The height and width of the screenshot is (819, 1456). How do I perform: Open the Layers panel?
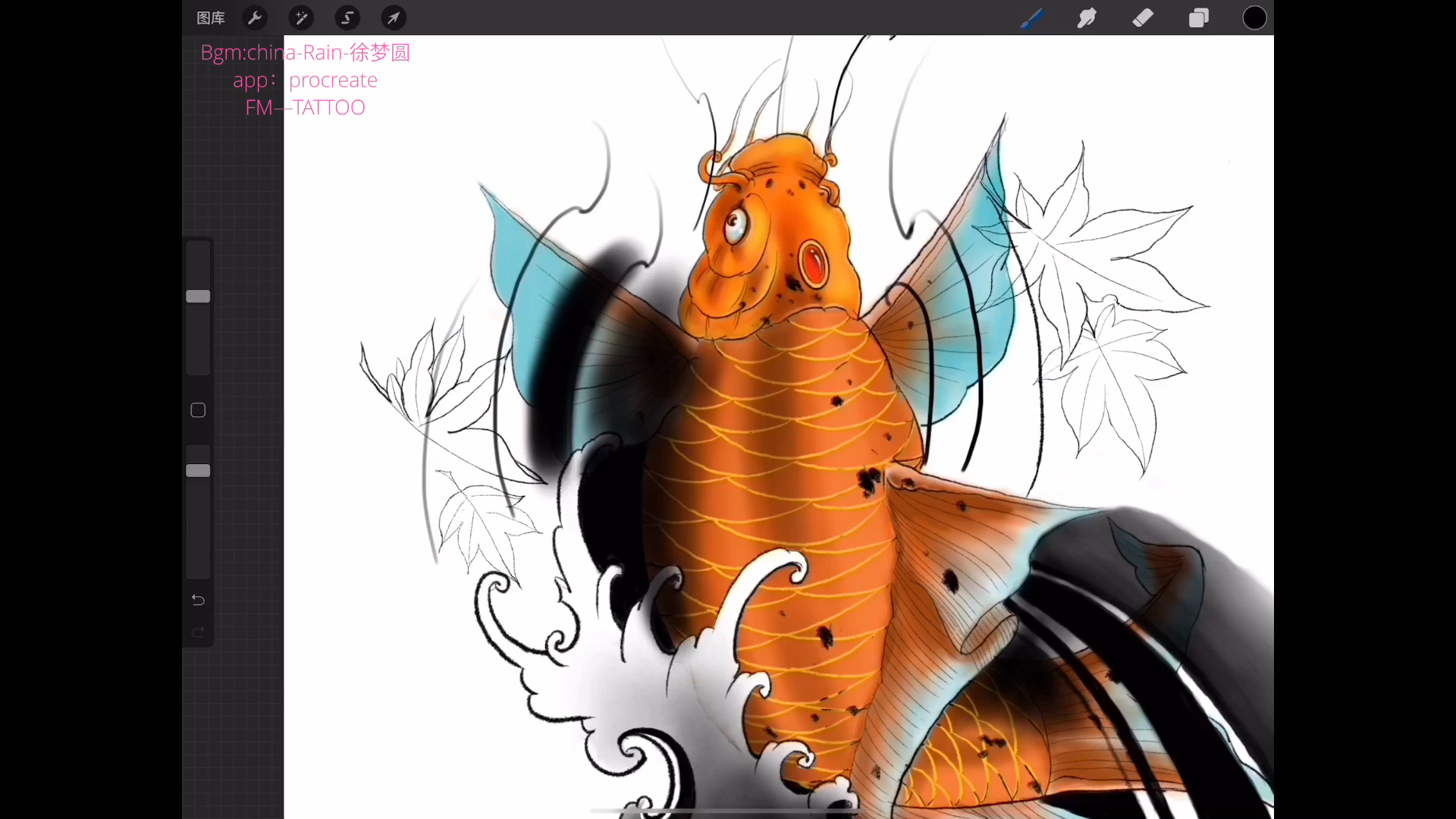1199,18
